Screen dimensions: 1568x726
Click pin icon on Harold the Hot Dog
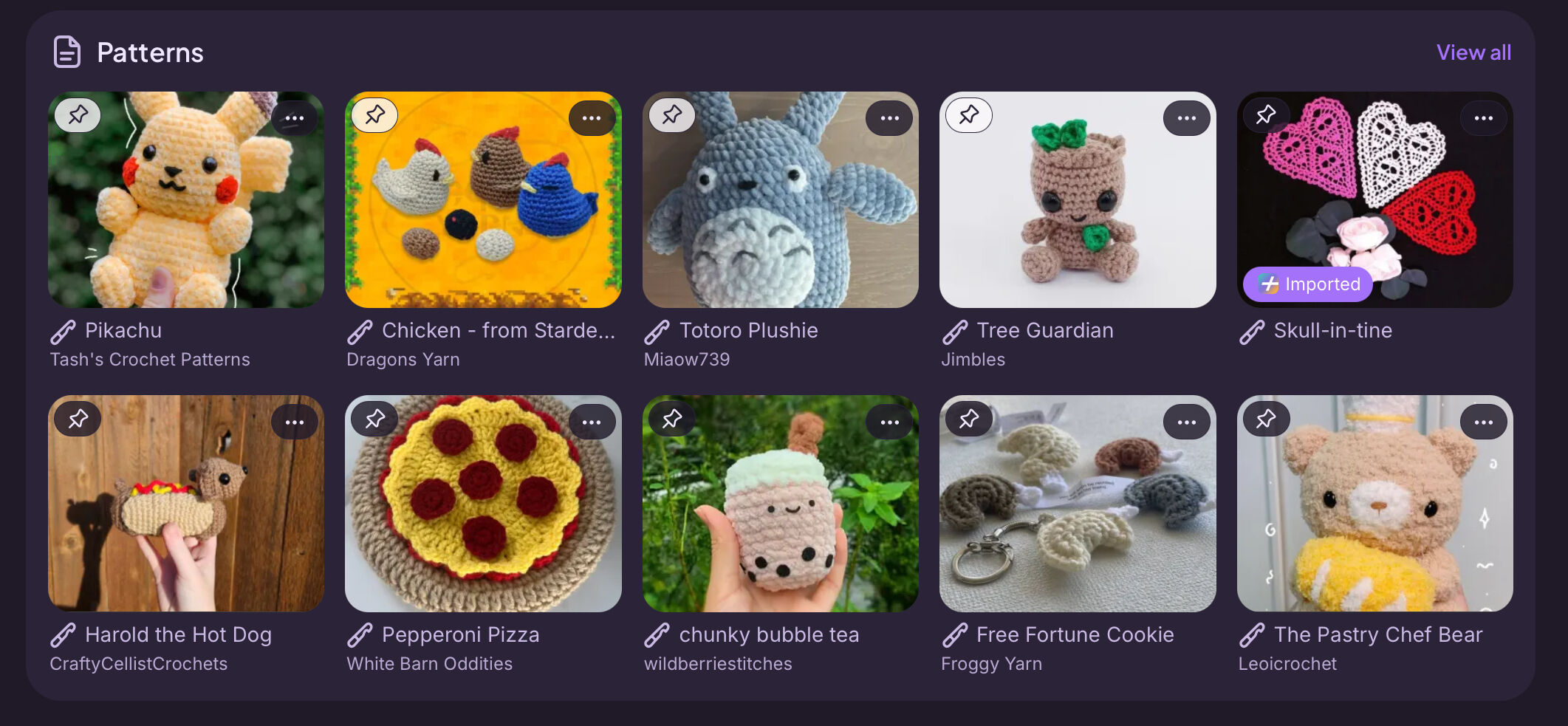pyautogui.click(x=78, y=419)
